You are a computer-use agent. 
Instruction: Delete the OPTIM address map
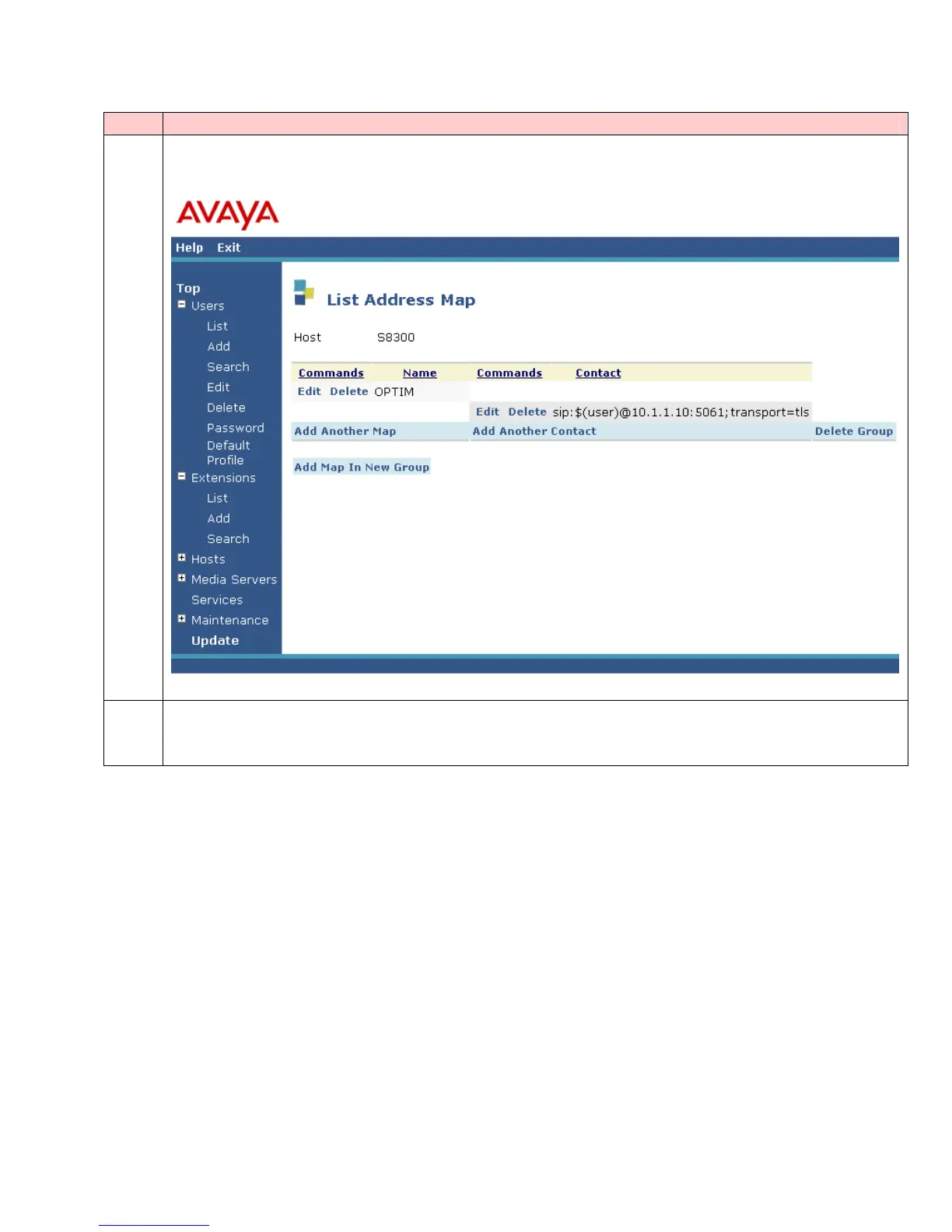348,391
